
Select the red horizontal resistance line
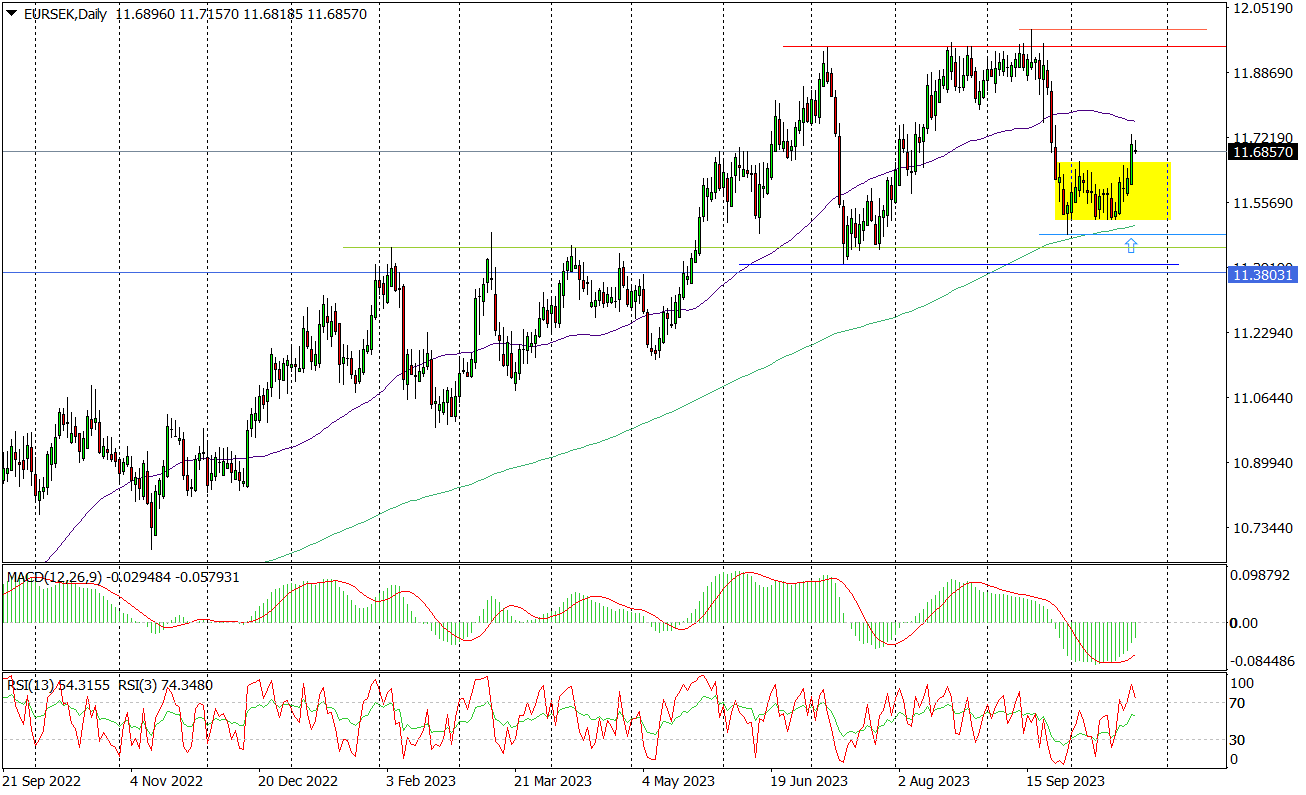click(1004, 46)
